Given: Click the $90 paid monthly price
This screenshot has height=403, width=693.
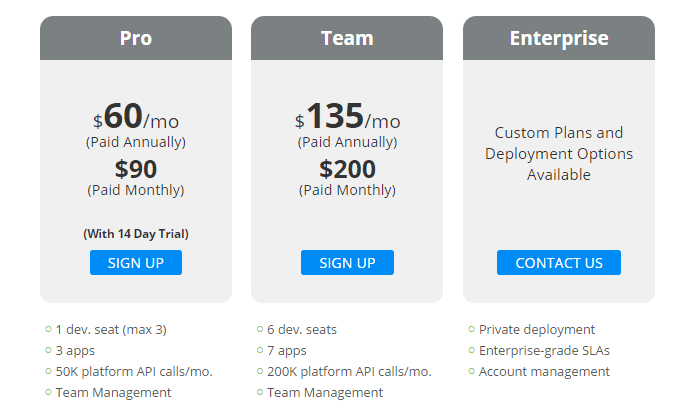Looking at the screenshot, I should [x=136, y=169].
